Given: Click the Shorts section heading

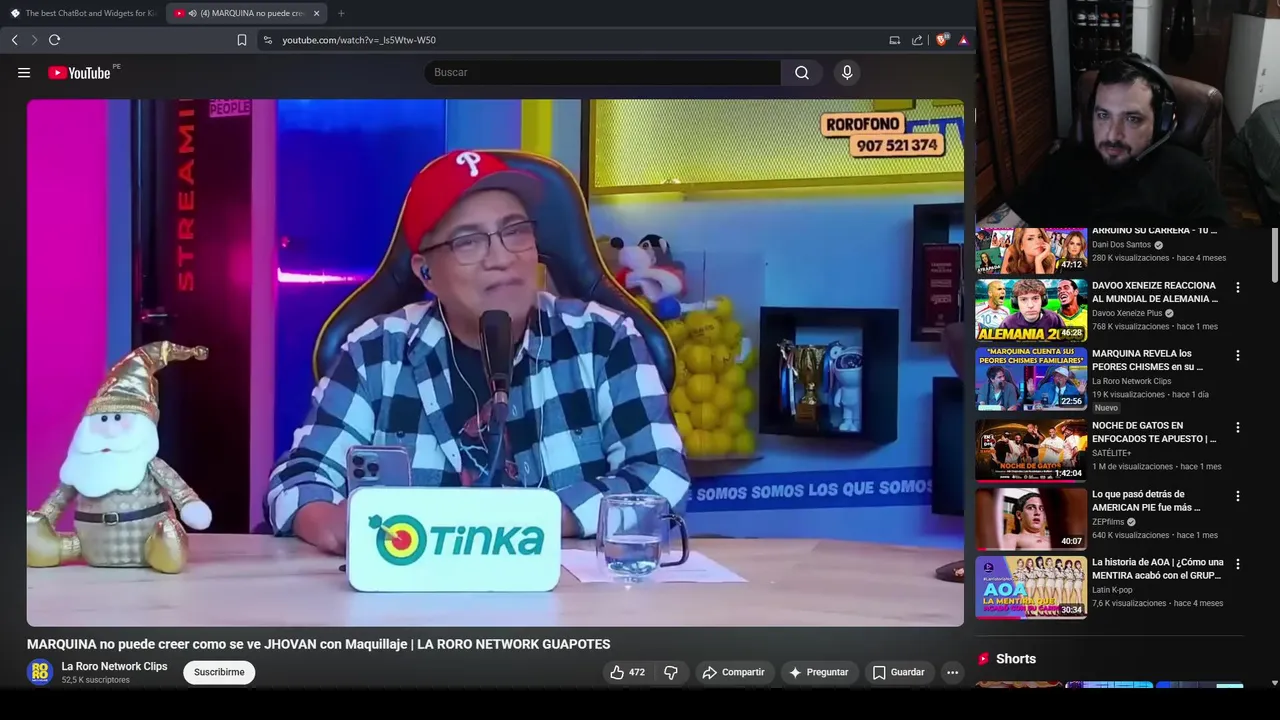Looking at the screenshot, I should pos(1016,659).
